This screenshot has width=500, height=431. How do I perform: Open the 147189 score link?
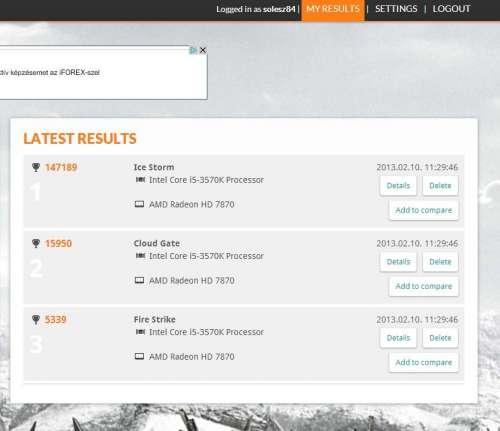coord(61,167)
